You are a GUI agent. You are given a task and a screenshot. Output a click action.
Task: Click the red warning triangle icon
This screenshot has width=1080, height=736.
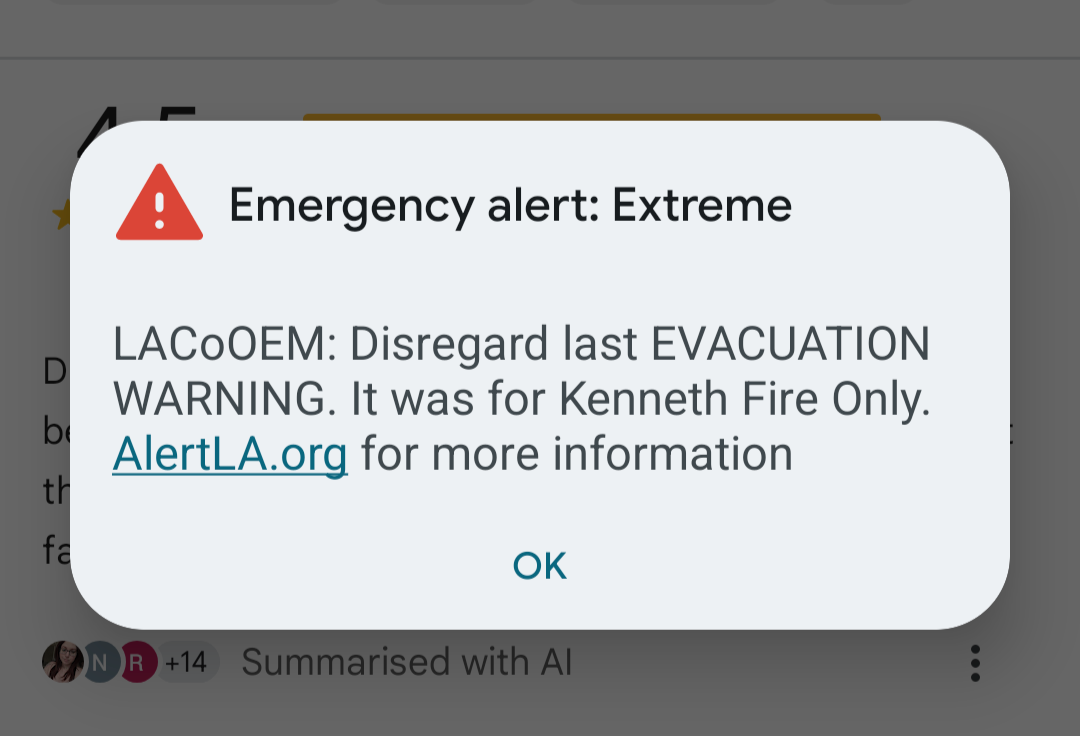click(159, 202)
